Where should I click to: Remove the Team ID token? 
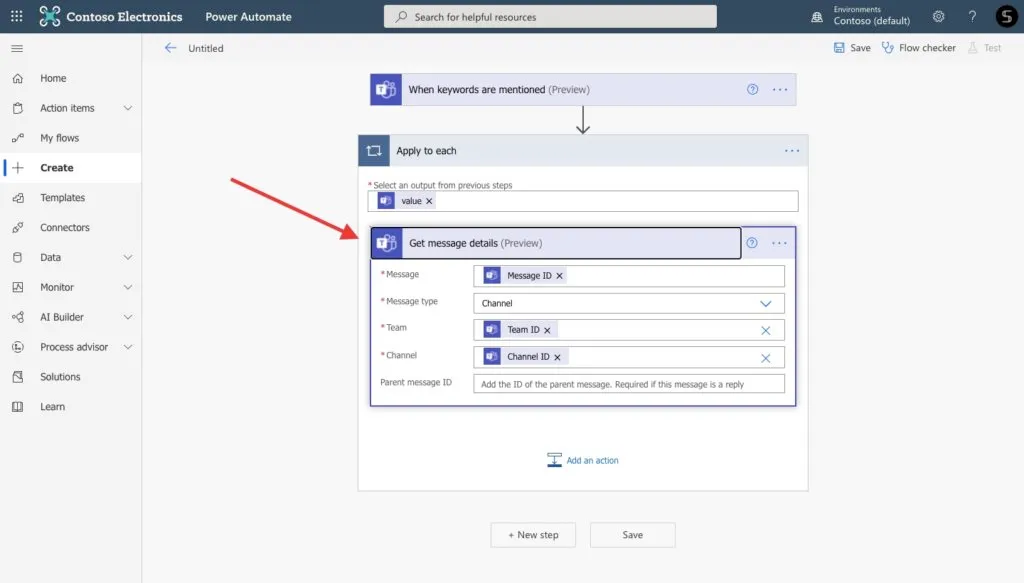coord(547,330)
